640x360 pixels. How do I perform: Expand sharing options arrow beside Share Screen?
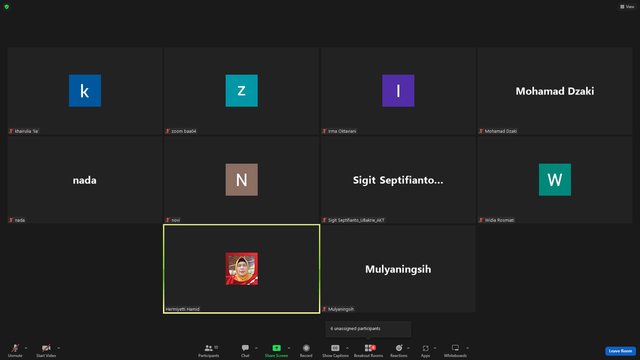pos(289,348)
